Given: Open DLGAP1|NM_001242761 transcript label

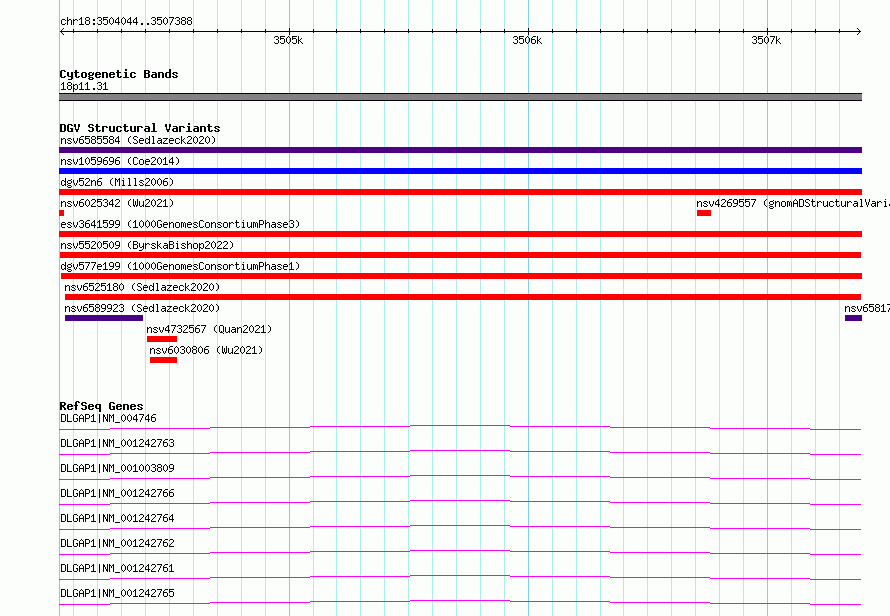Looking at the screenshot, I should [117, 568].
